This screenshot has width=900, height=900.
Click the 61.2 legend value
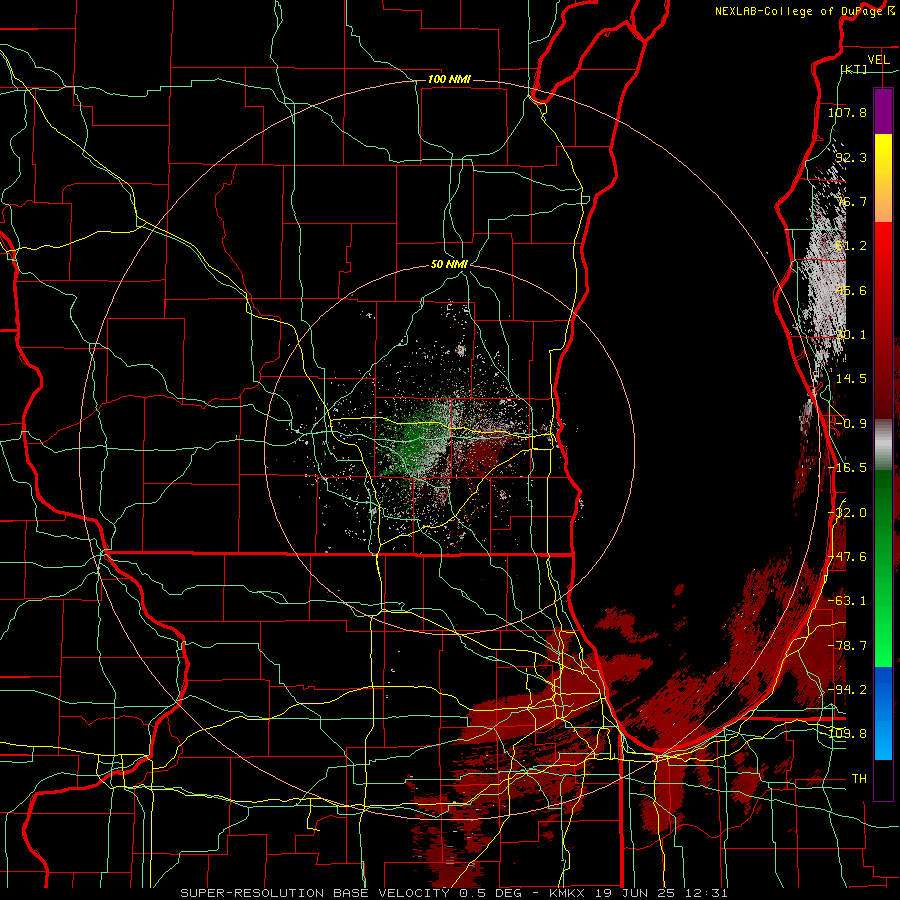(x=851, y=246)
